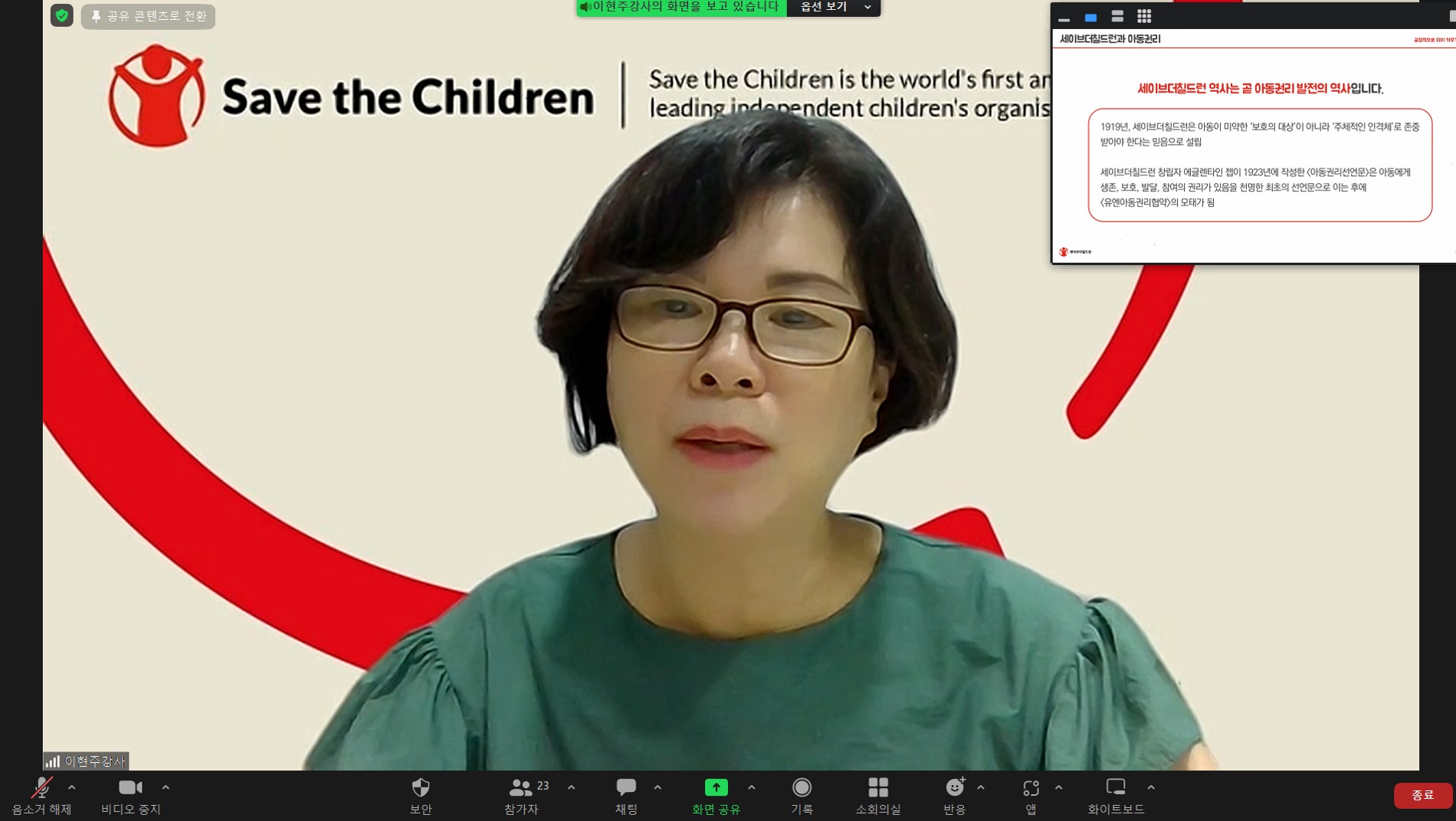The width and height of the screenshot is (1456, 821).
Task: Open 참가자 participants panel
Action: tap(522, 796)
